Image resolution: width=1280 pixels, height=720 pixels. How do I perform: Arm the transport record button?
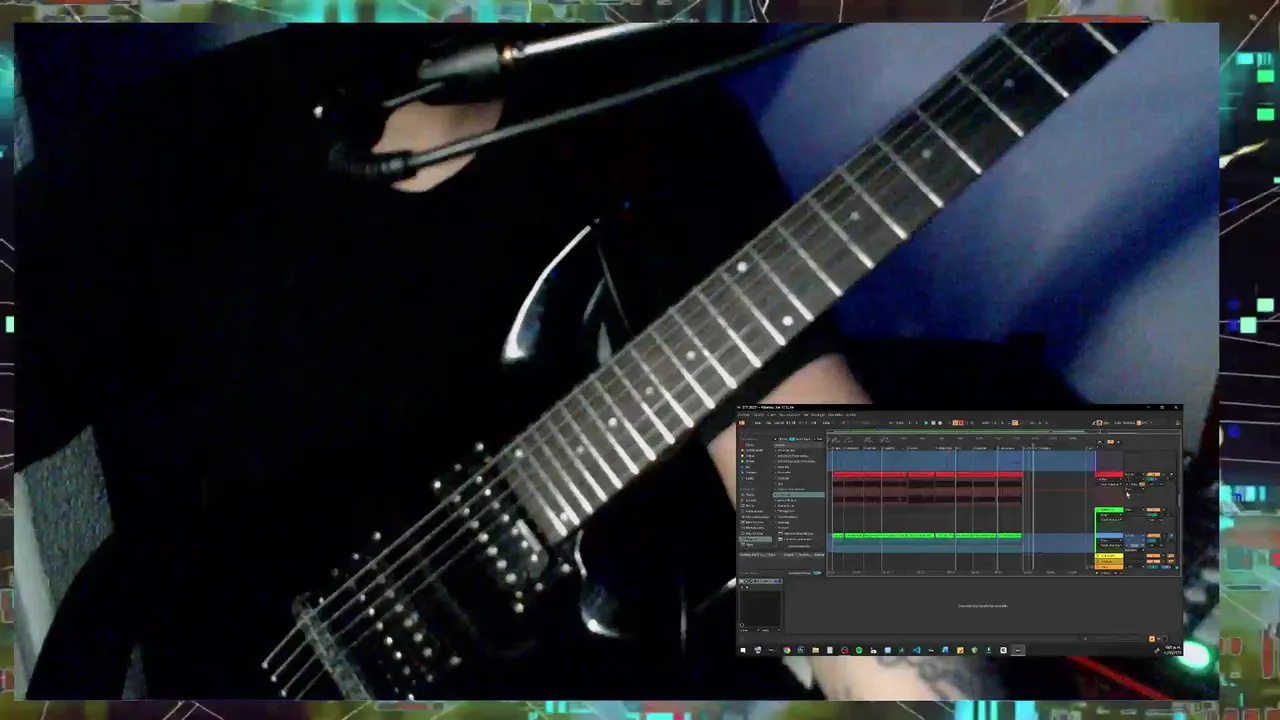pyautogui.click(x=940, y=423)
